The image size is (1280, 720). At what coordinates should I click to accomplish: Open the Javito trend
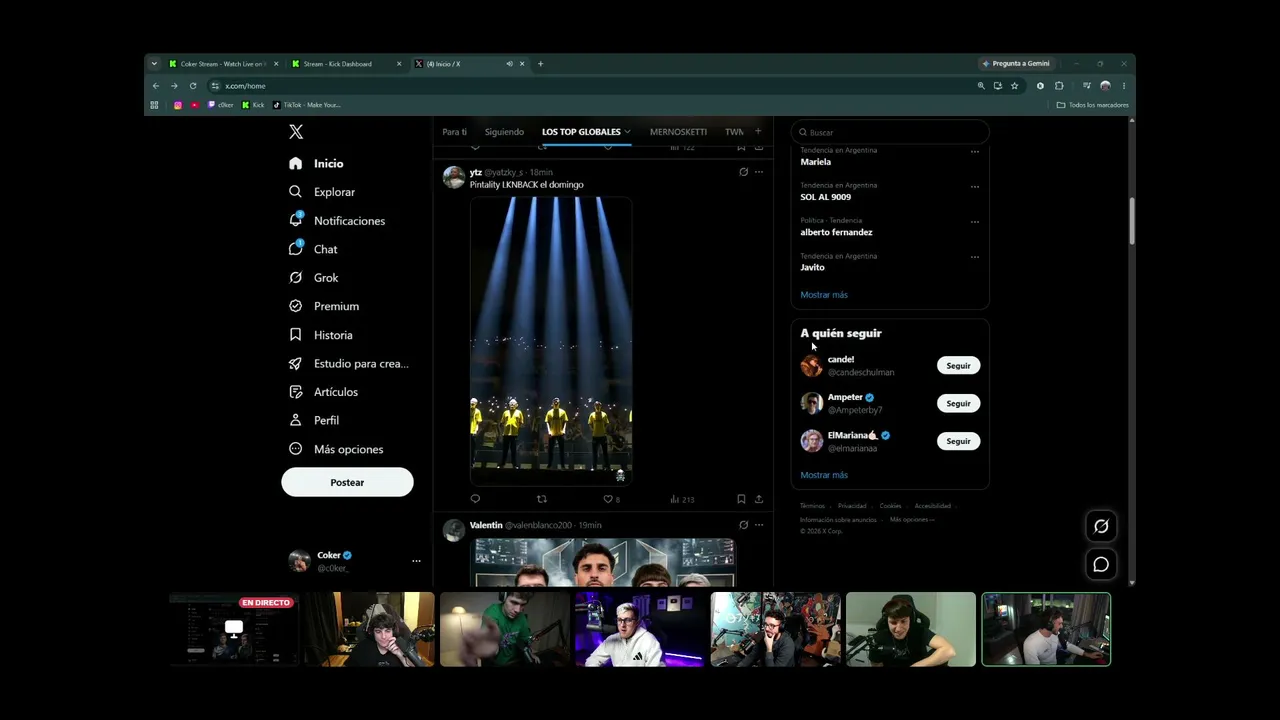coord(812,267)
